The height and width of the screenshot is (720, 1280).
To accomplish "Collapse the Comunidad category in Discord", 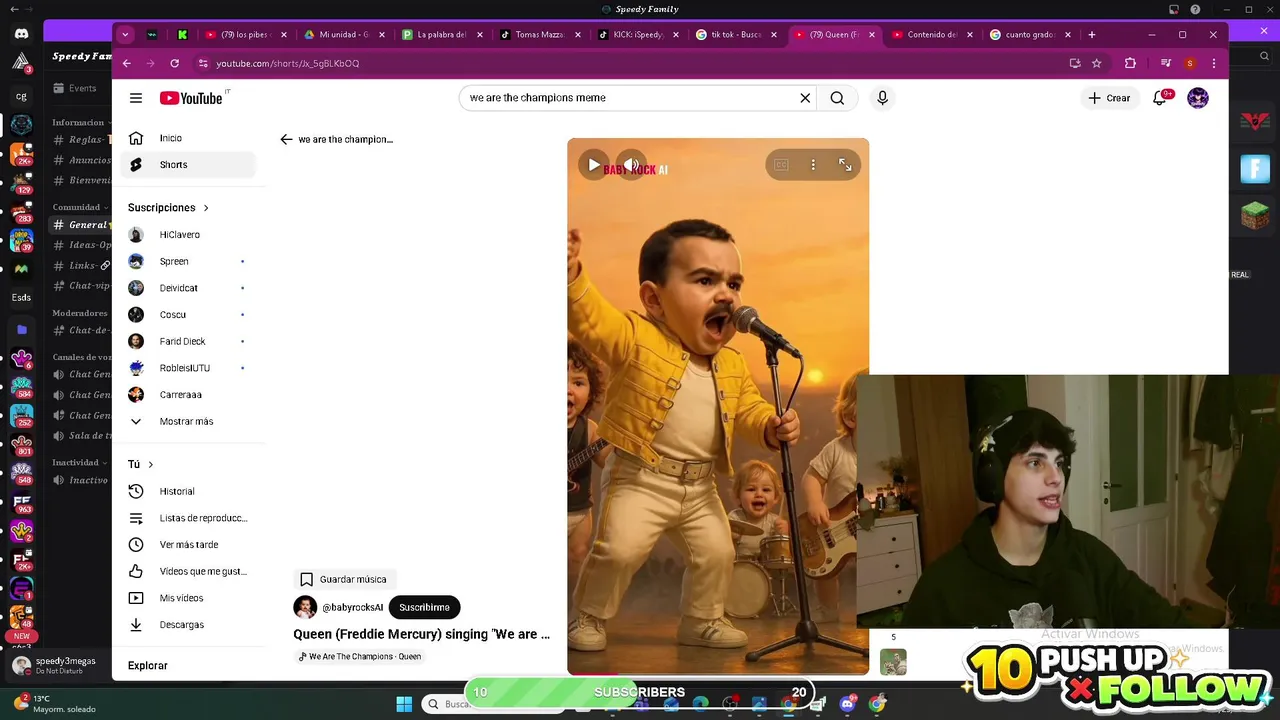I will click(x=79, y=207).
